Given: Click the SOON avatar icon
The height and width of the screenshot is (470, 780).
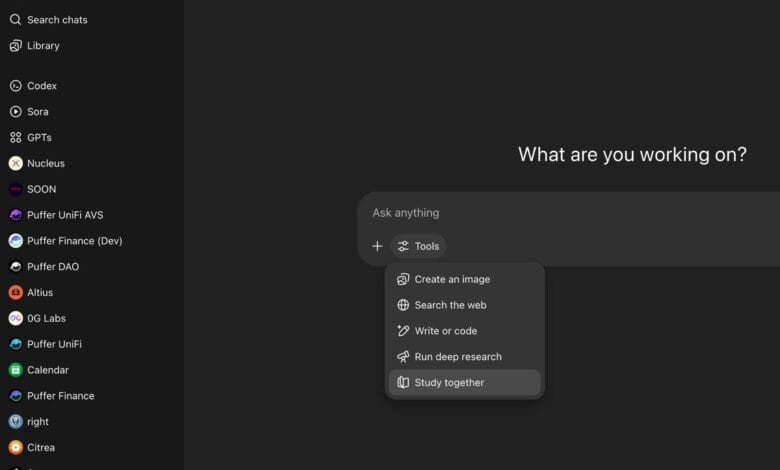Looking at the screenshot, I should pos(15,189).
